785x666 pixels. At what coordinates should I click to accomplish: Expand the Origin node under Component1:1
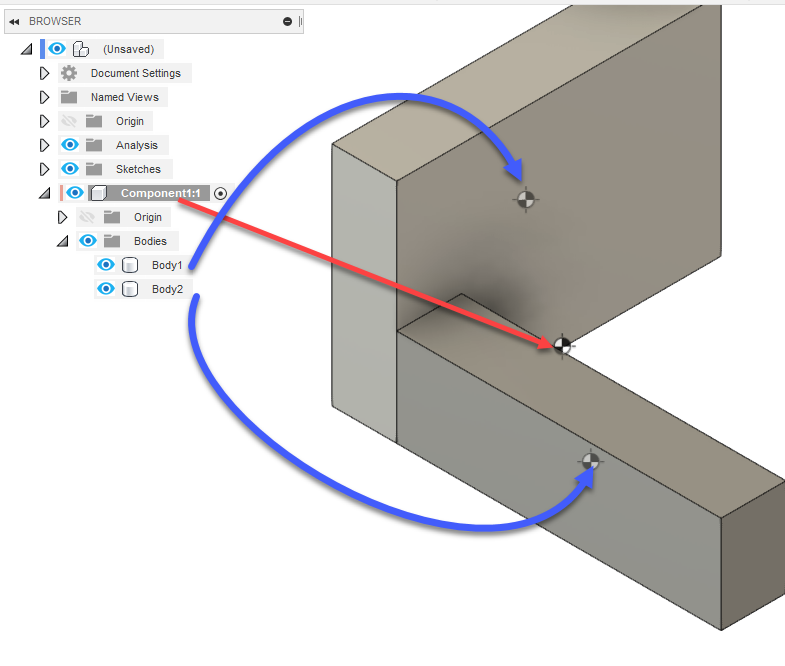point(63,217)
